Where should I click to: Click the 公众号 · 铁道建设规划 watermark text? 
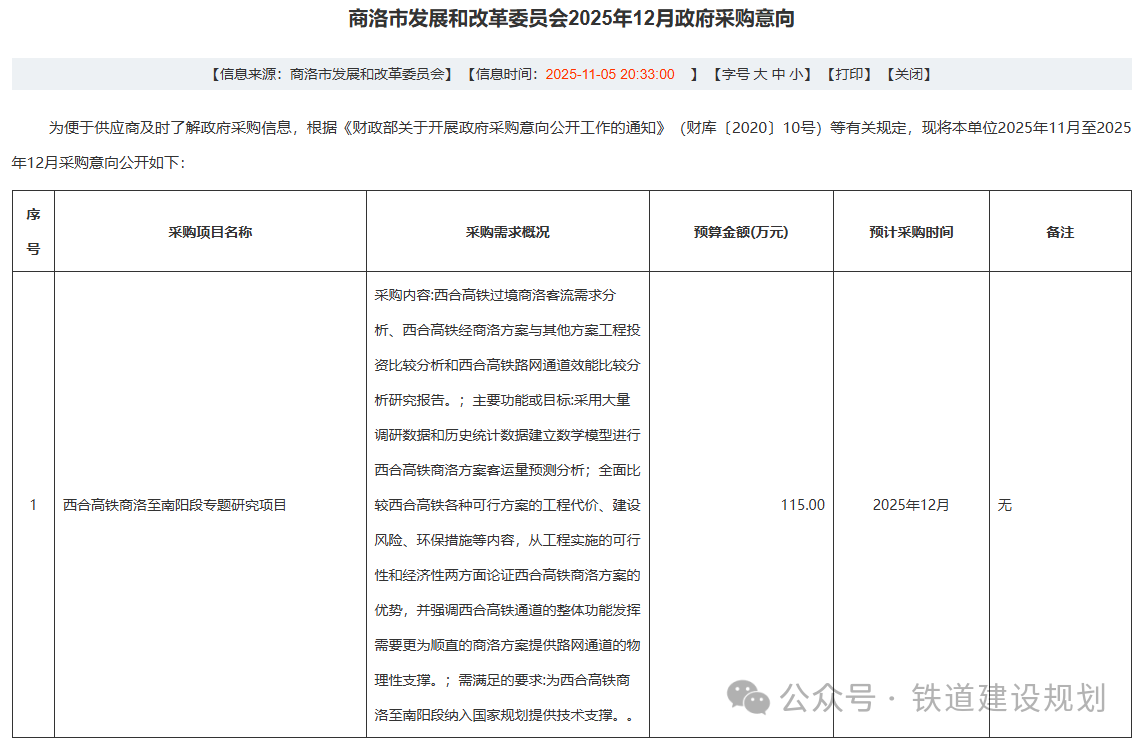point(943,697)
